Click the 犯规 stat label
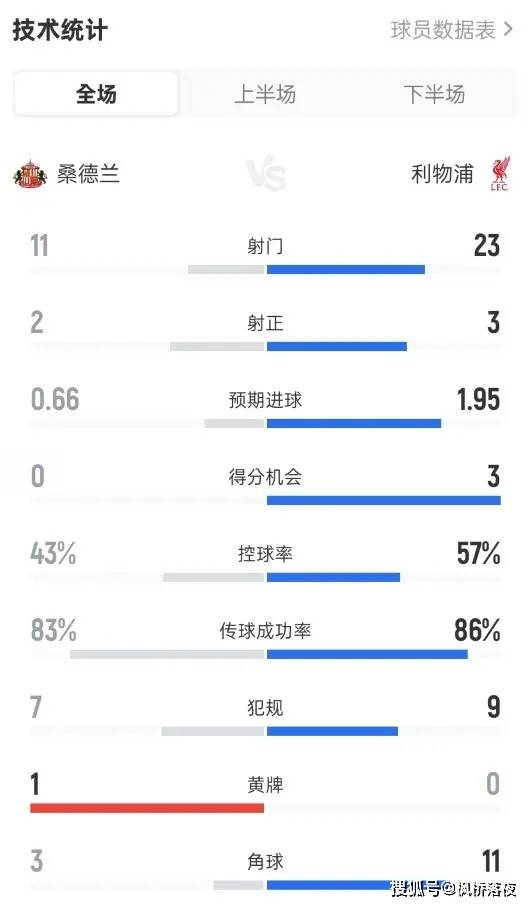531x906 pixels. click(265, 707)
